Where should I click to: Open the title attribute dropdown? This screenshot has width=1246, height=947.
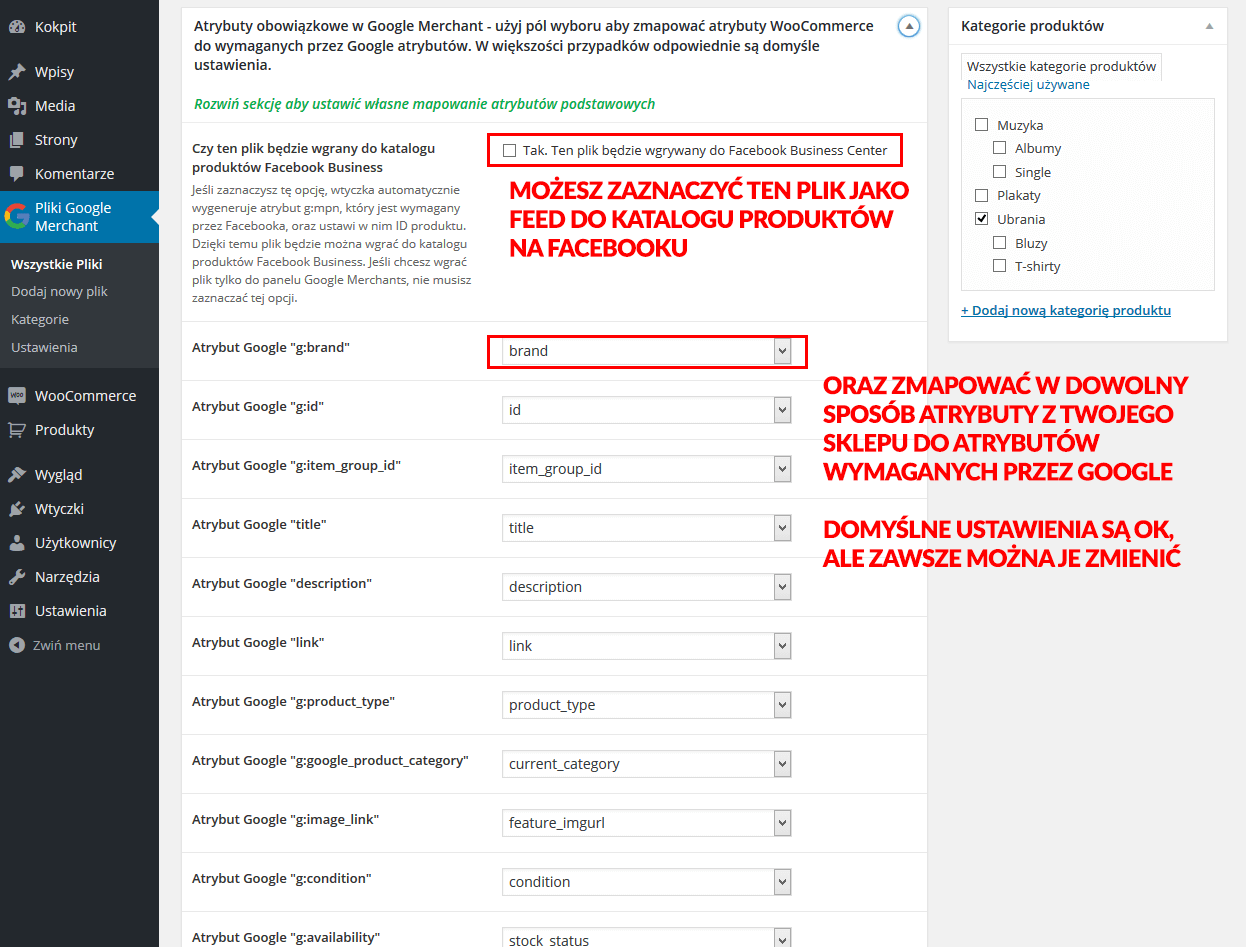(x=647, y=528)
